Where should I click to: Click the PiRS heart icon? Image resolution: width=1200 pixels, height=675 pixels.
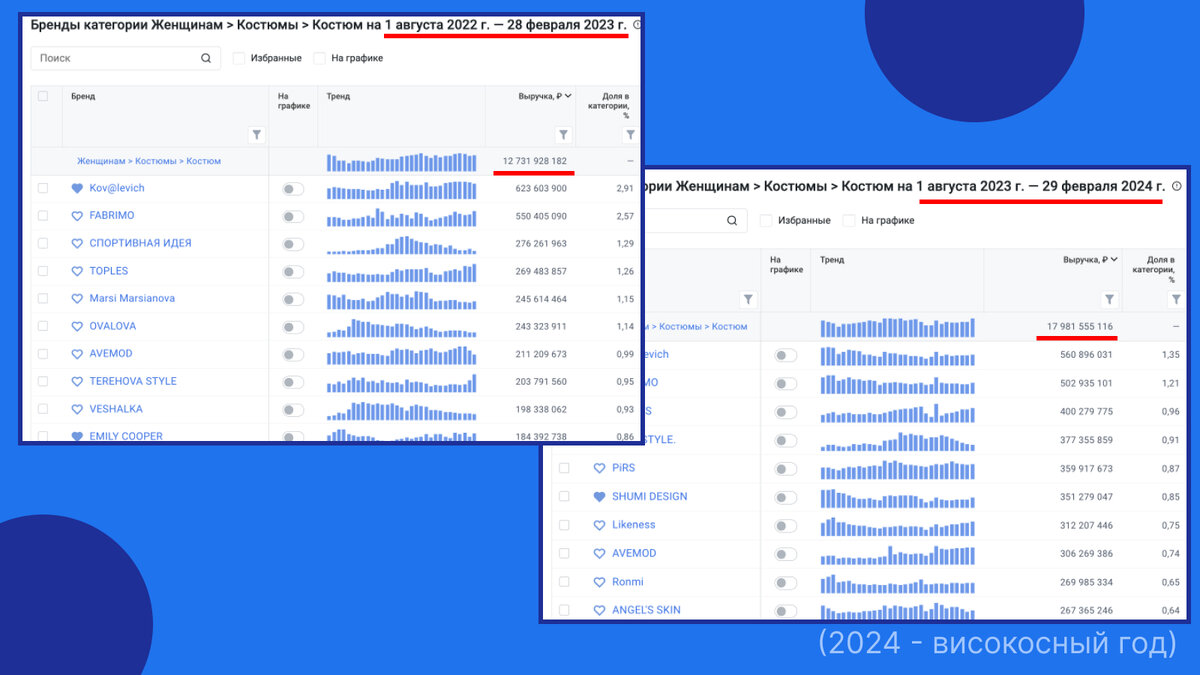[599, 468]
